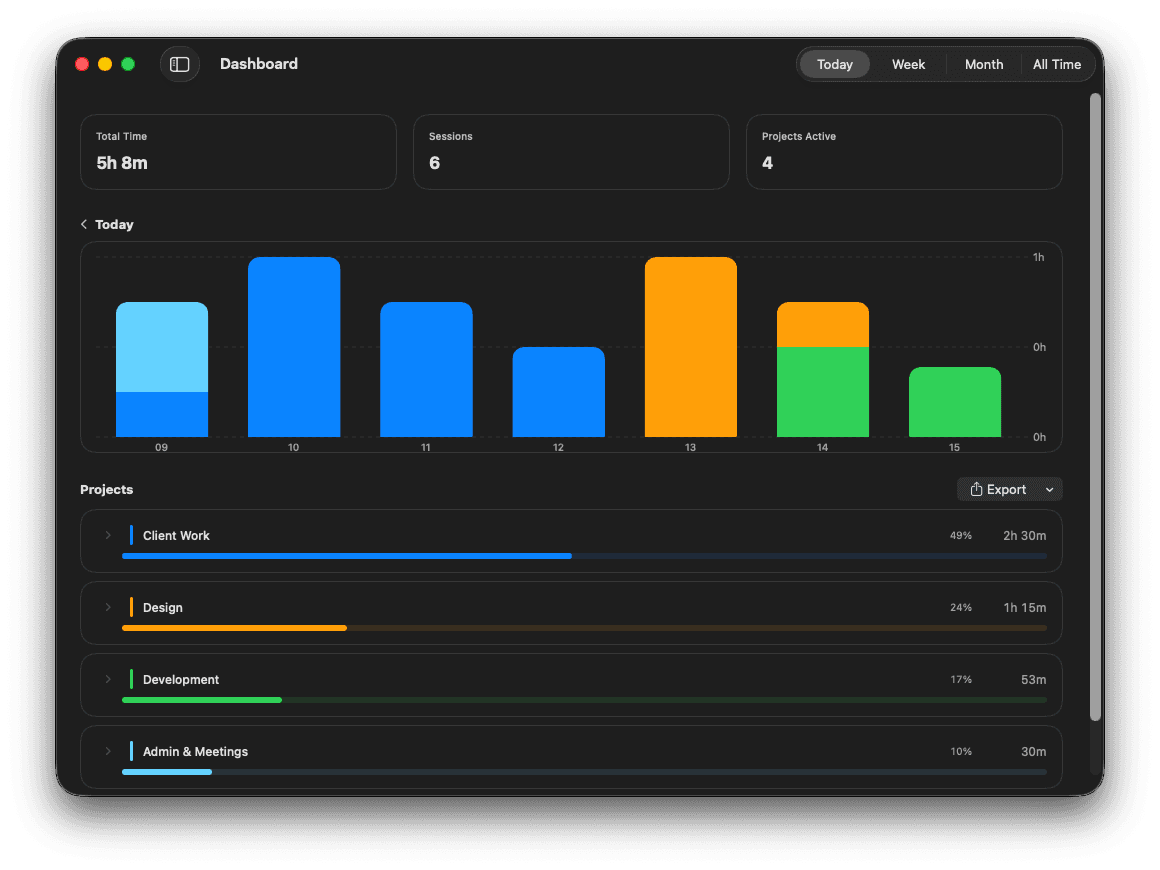This screenshot has width=1160, height=870.
Task: Expand the Admin & Meetings project row
Action: 108,752
